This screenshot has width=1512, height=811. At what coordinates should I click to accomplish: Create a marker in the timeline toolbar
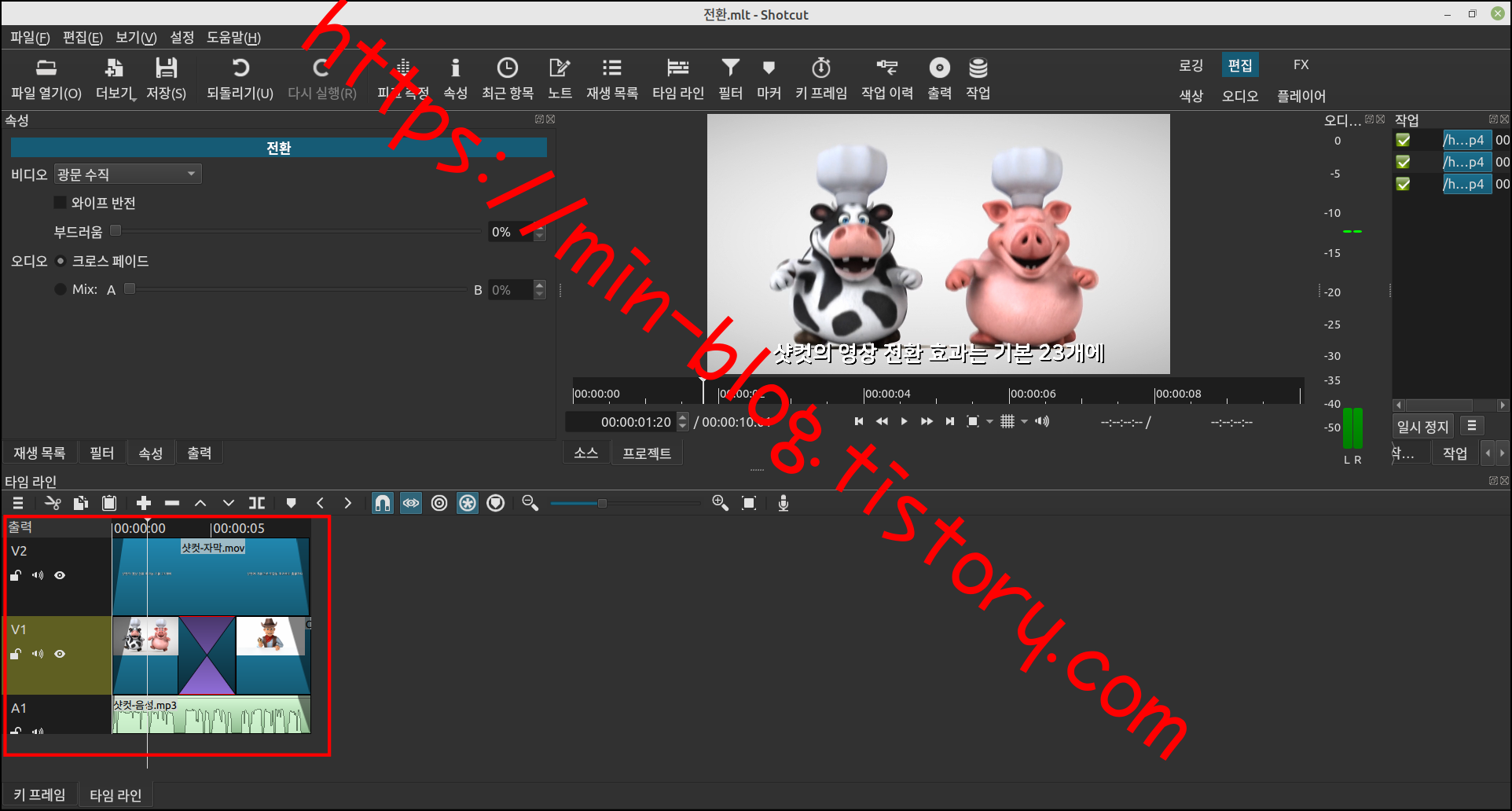point(291,503)
